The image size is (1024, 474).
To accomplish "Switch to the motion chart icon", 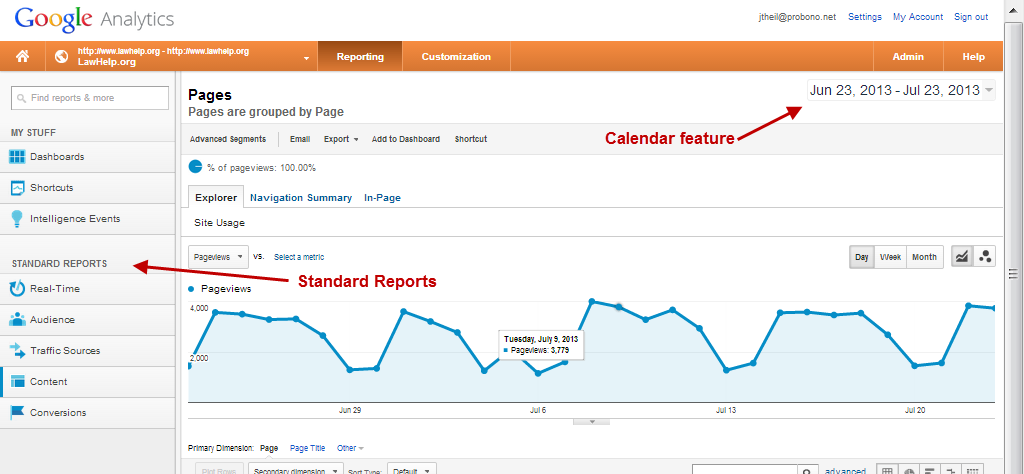I will click(x=985, y=257).
